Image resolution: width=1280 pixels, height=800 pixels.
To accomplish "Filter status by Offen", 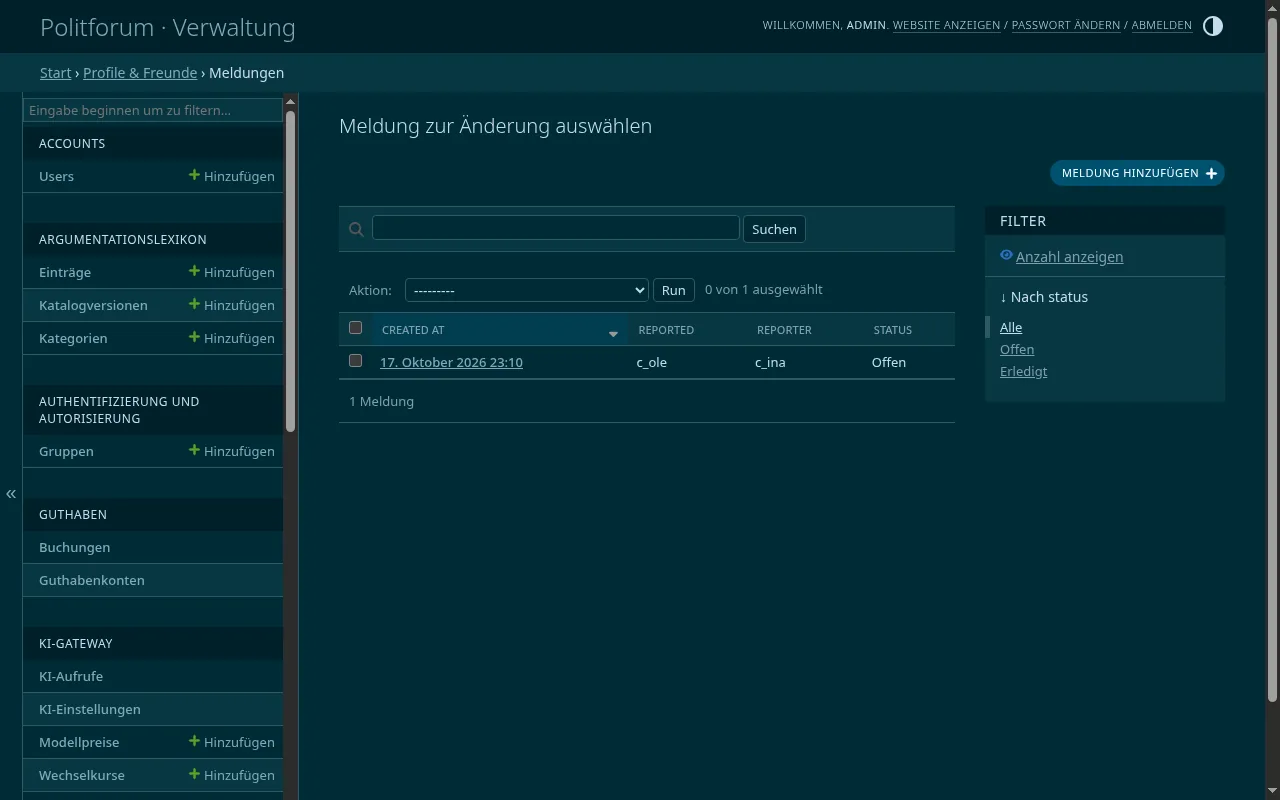I will tap(1017, 349).
